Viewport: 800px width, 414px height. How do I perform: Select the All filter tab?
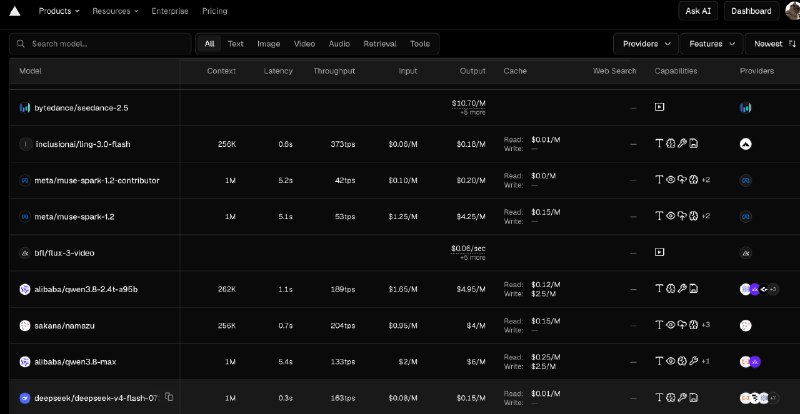(209, 44)
